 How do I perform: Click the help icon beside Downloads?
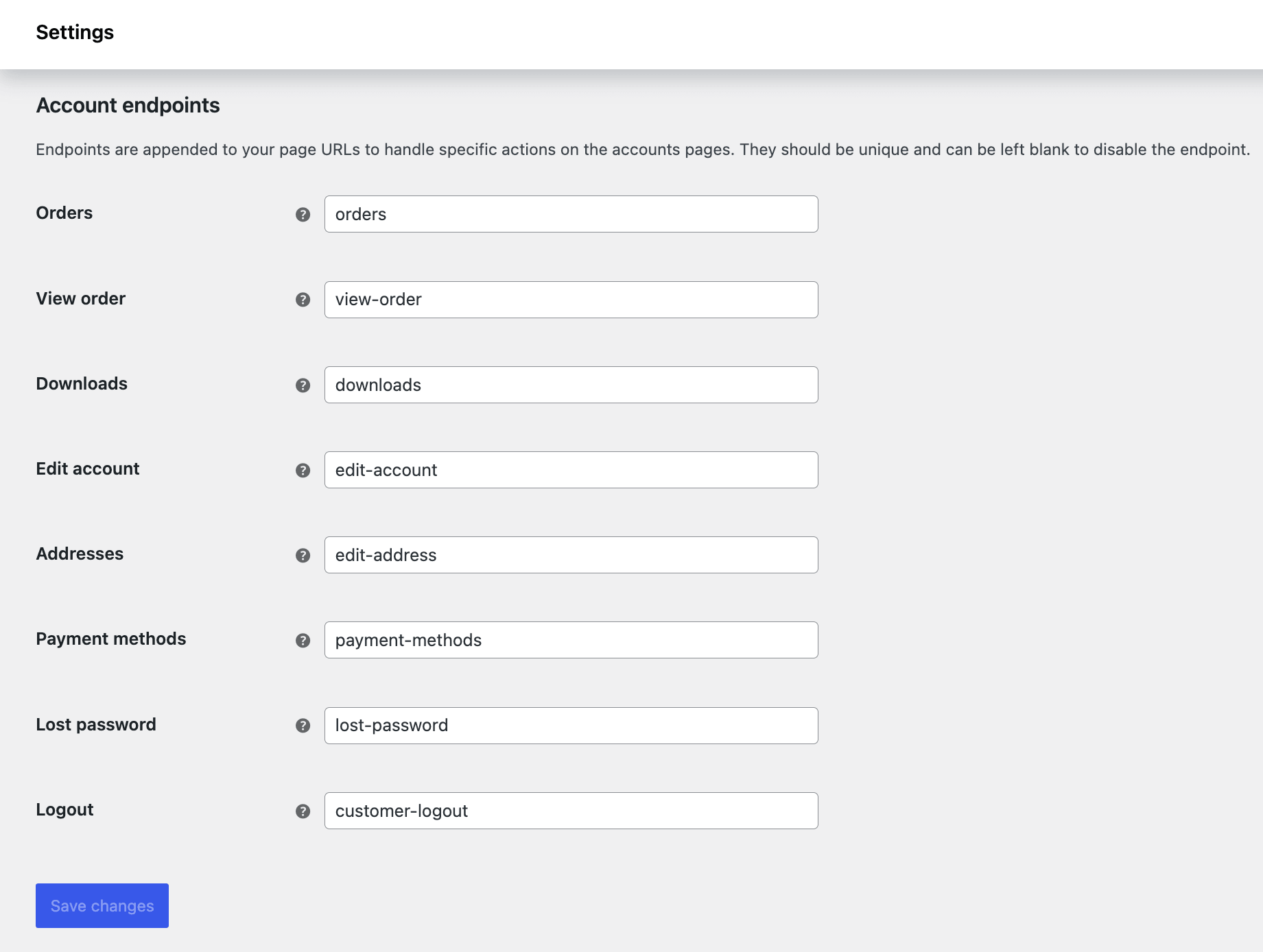click(303, 385)
